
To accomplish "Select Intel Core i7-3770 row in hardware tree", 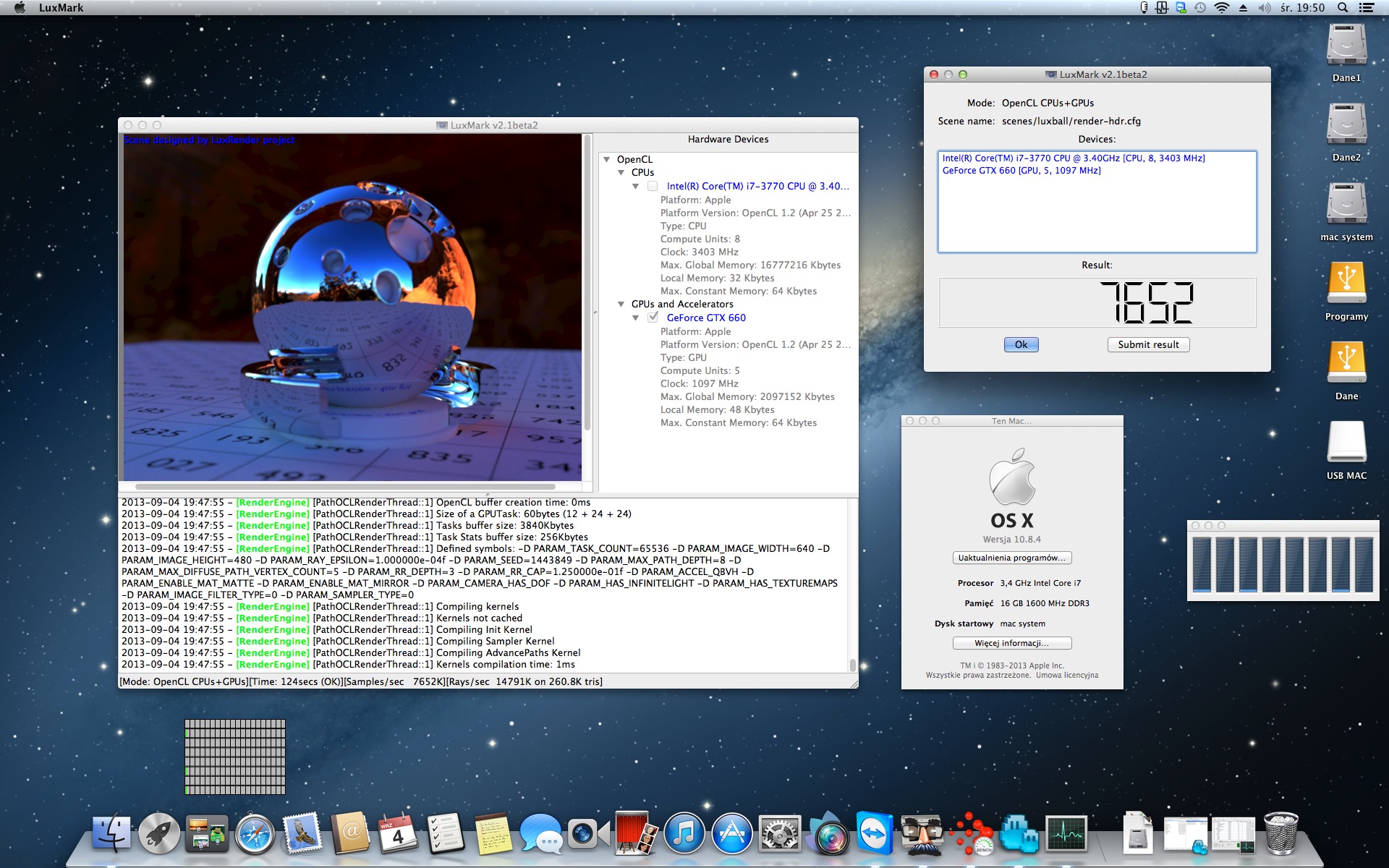I will point(757,186).
